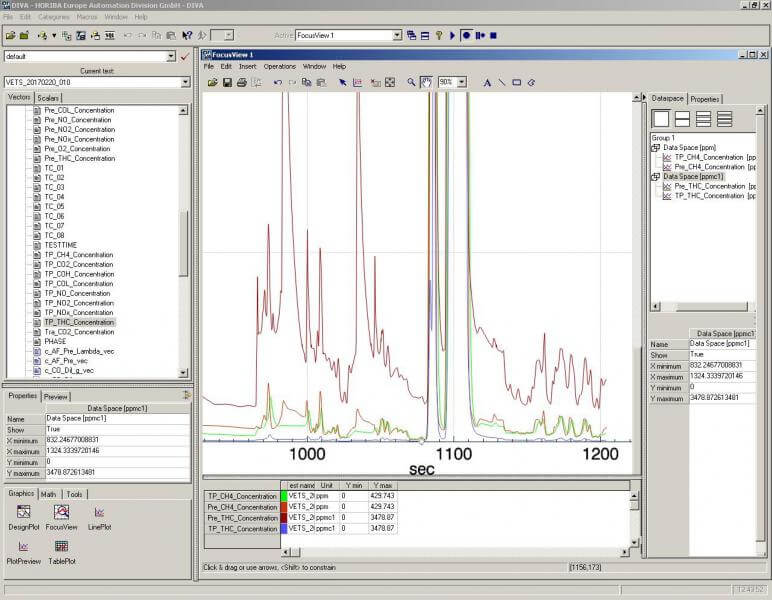Click the copy icon in FocusView toolbar
Viewport: 772px width, 600px height.
click(306, 82)
